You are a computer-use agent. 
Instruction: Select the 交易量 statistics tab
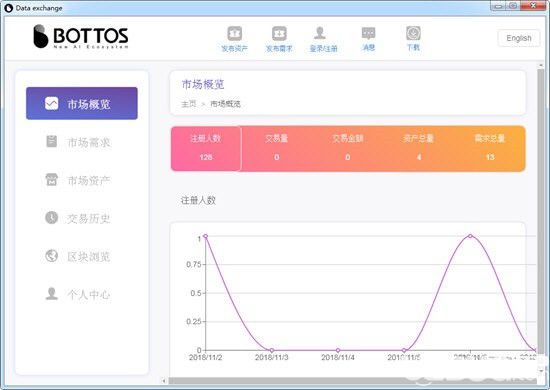coord(276,148)
